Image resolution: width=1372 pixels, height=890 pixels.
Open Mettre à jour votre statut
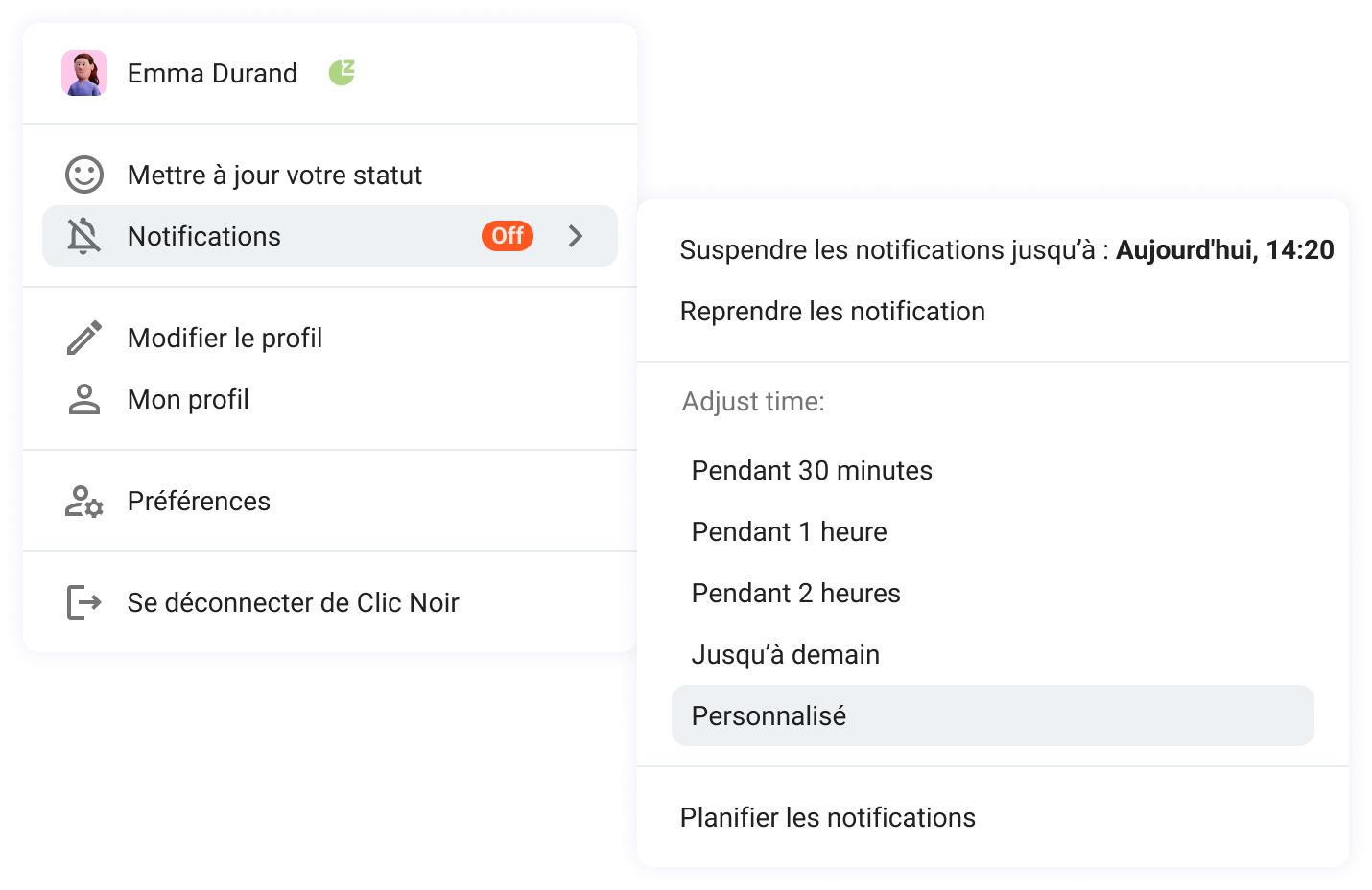[x=274, y=175]
